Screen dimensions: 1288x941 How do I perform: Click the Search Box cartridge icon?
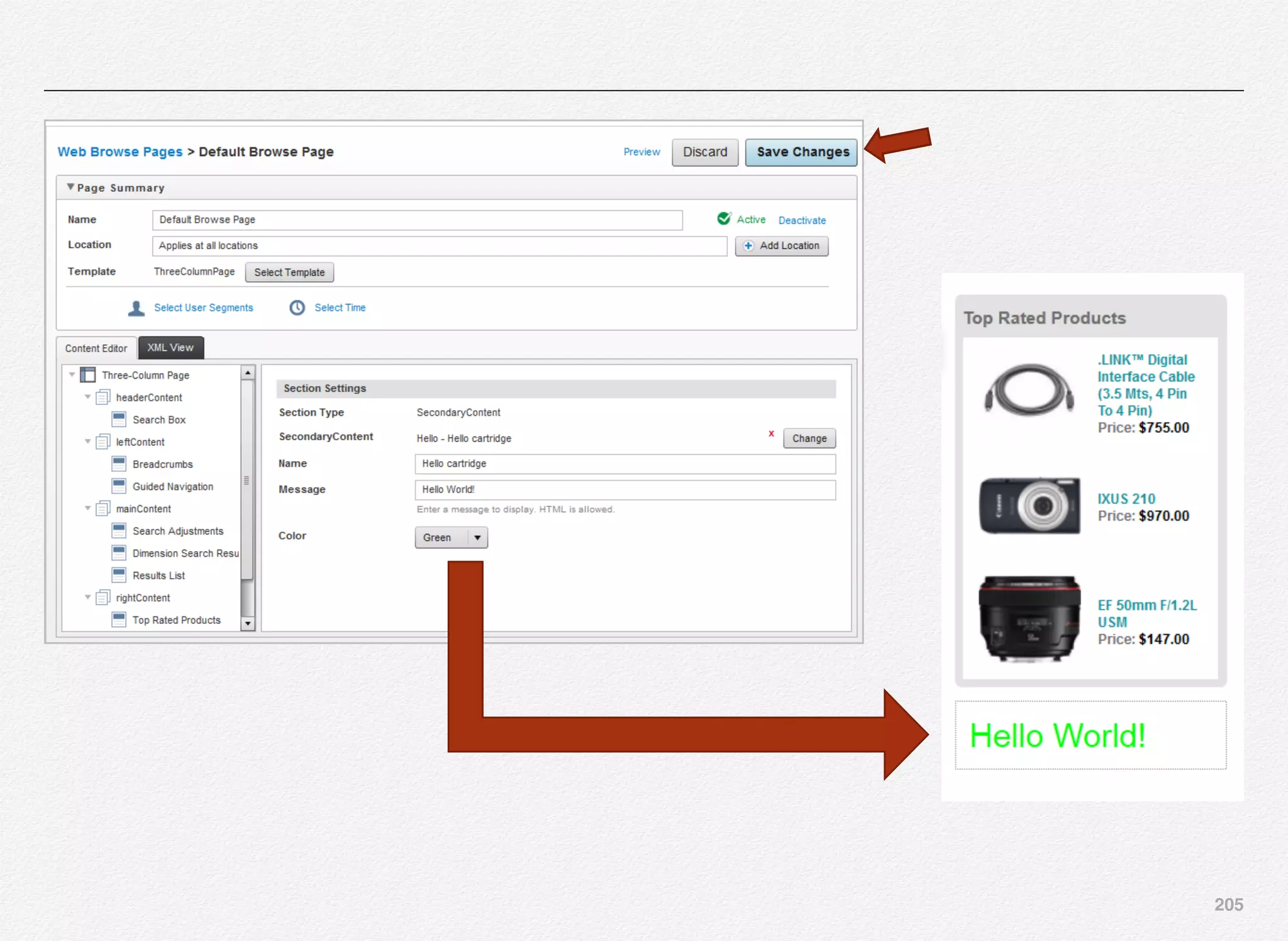pos(118,419)
